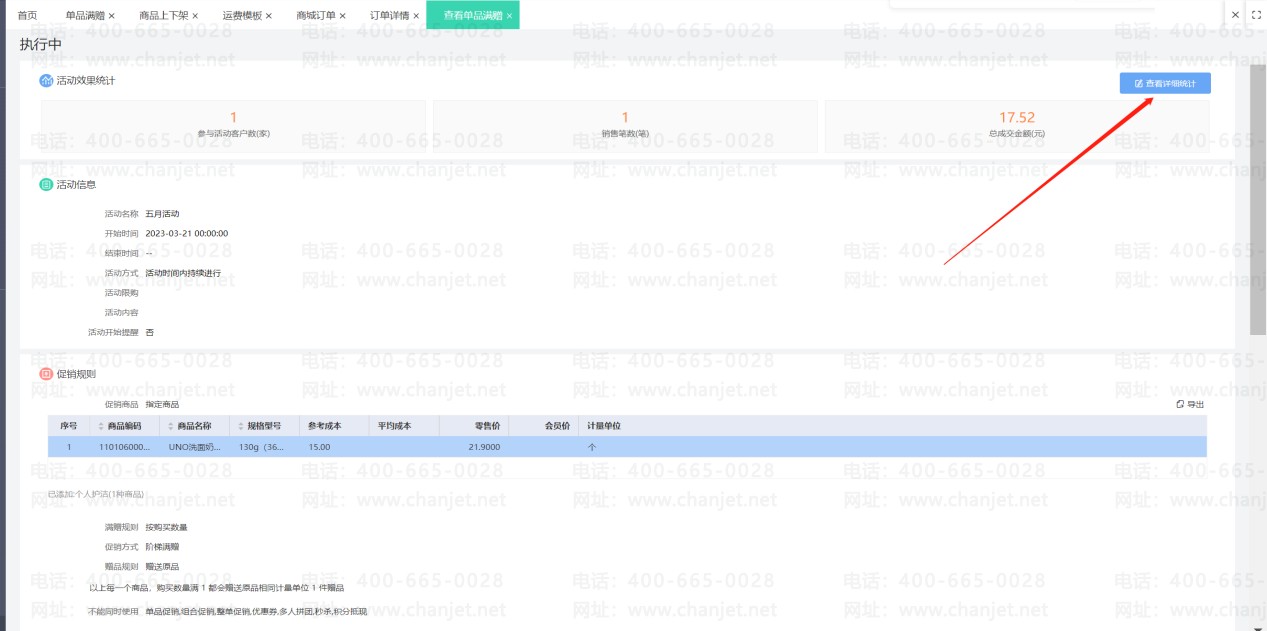The image size is (1267, 631).
Task: Select the UNO洗面奶 product cell
Action: point(195,447)
